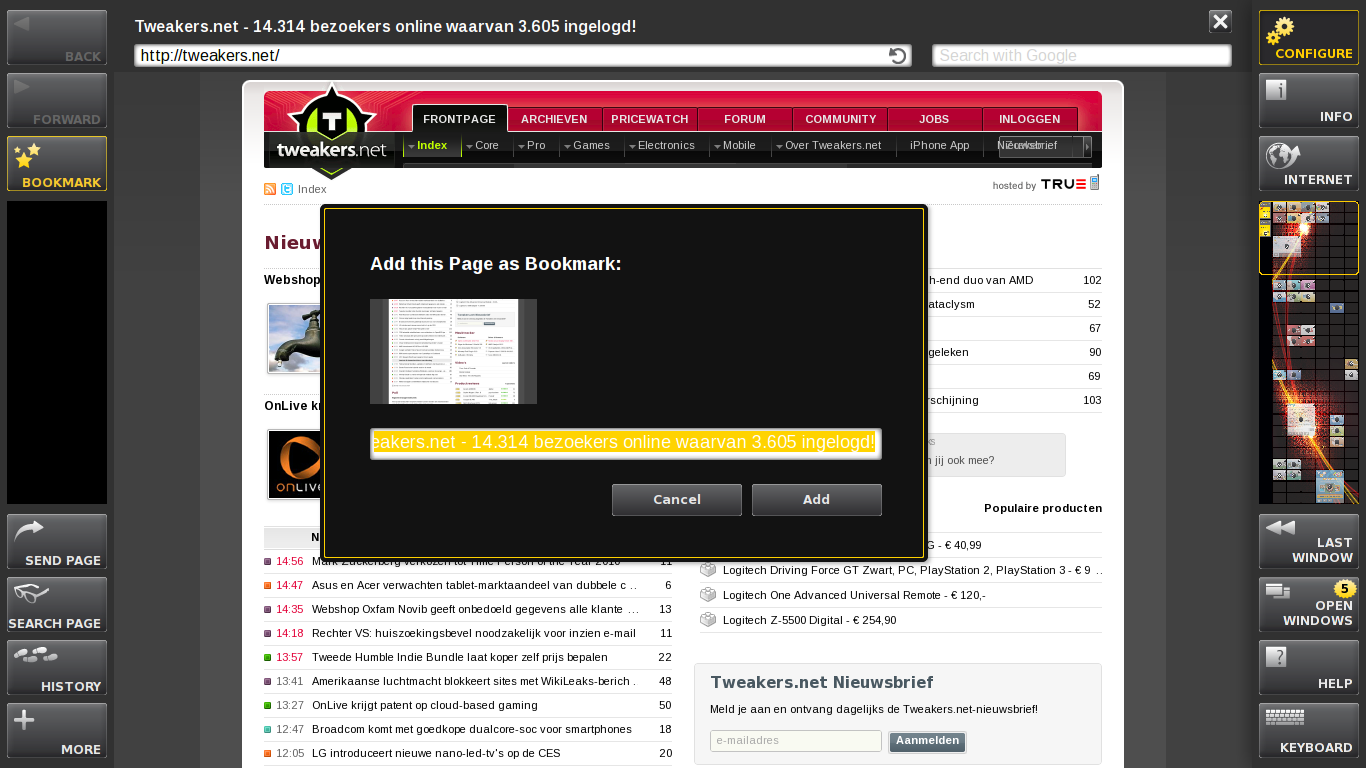Click the orange RSS feed icon
This screenshot has height=768, width=1366.
click(270, 189)
